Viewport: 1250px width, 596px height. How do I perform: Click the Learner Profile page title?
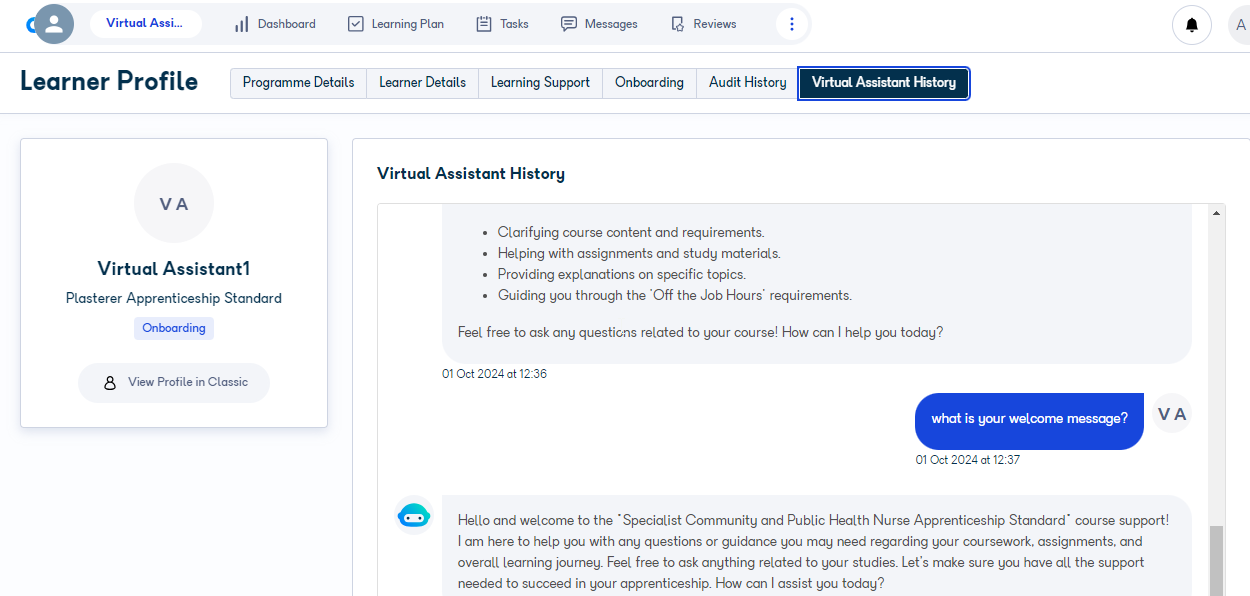pos(109,81)
